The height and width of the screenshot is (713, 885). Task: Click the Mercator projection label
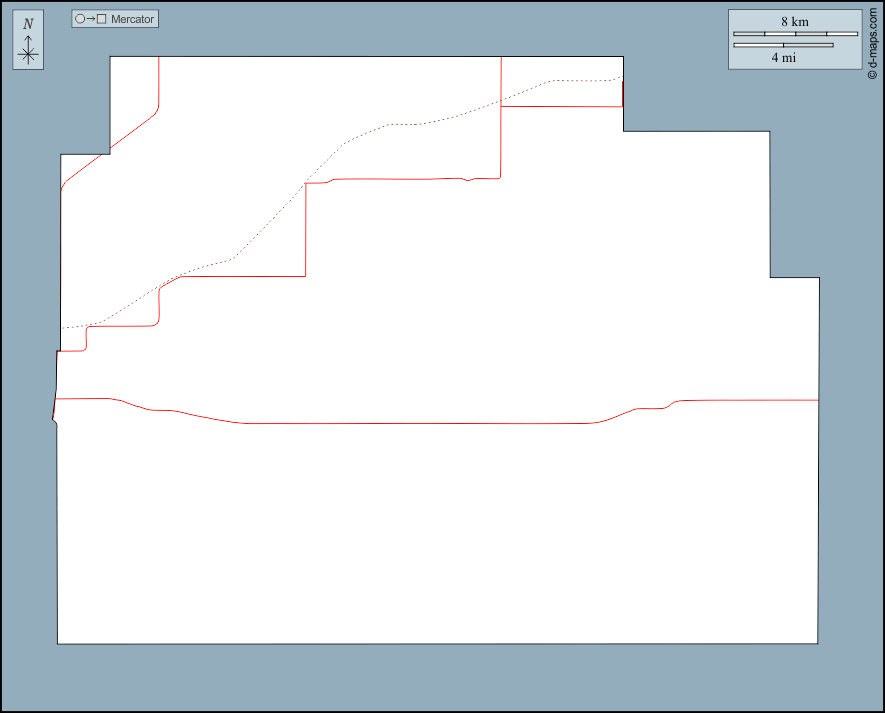tap(132, 19)
